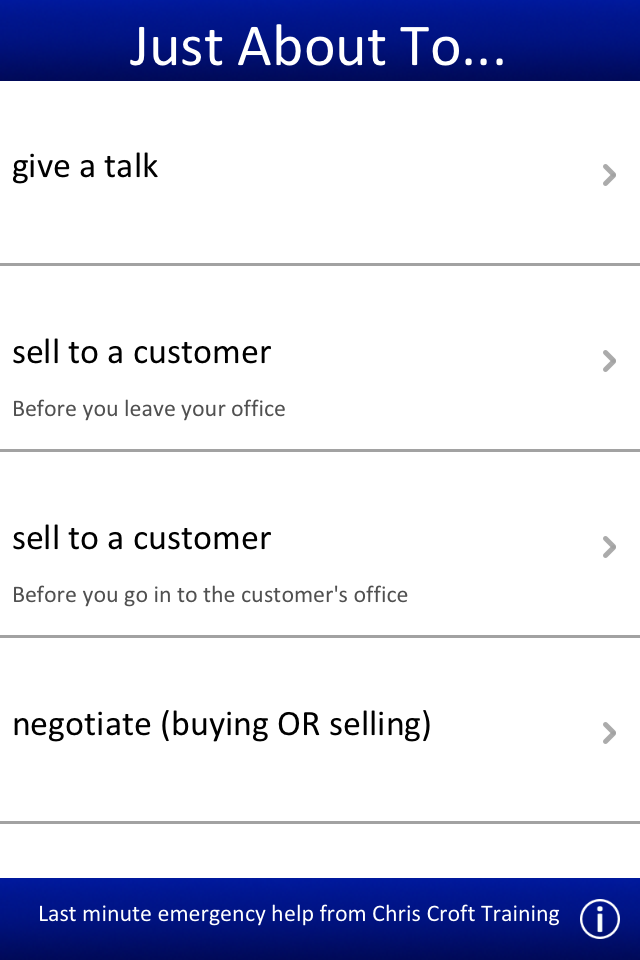This screenshot has height=960, width=640.
Task: Click the word 'office' in the leave-office subtitle
Action: pyautogui.click(x=257, y=409)
